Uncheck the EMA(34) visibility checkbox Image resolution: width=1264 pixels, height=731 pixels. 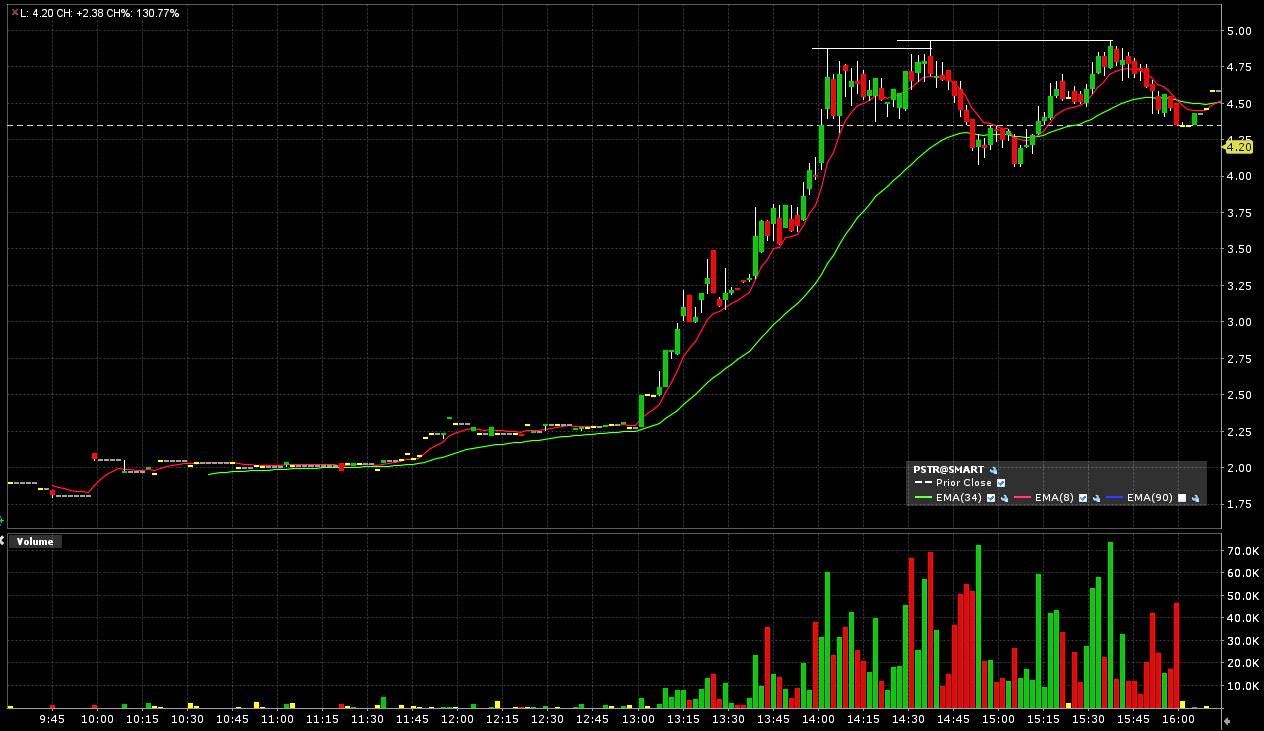tap(991, 498)
